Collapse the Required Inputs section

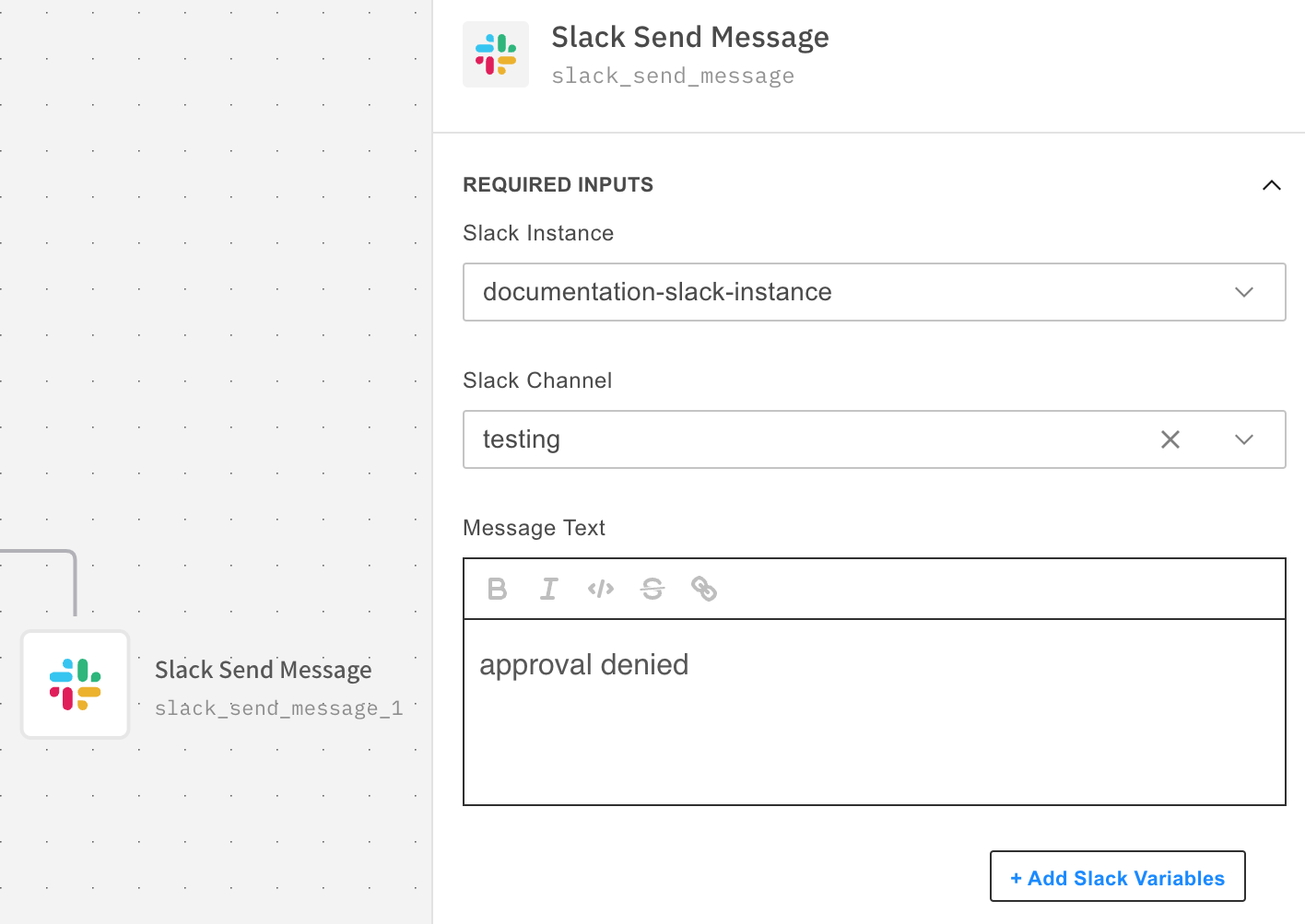[x=1271, y=185]
